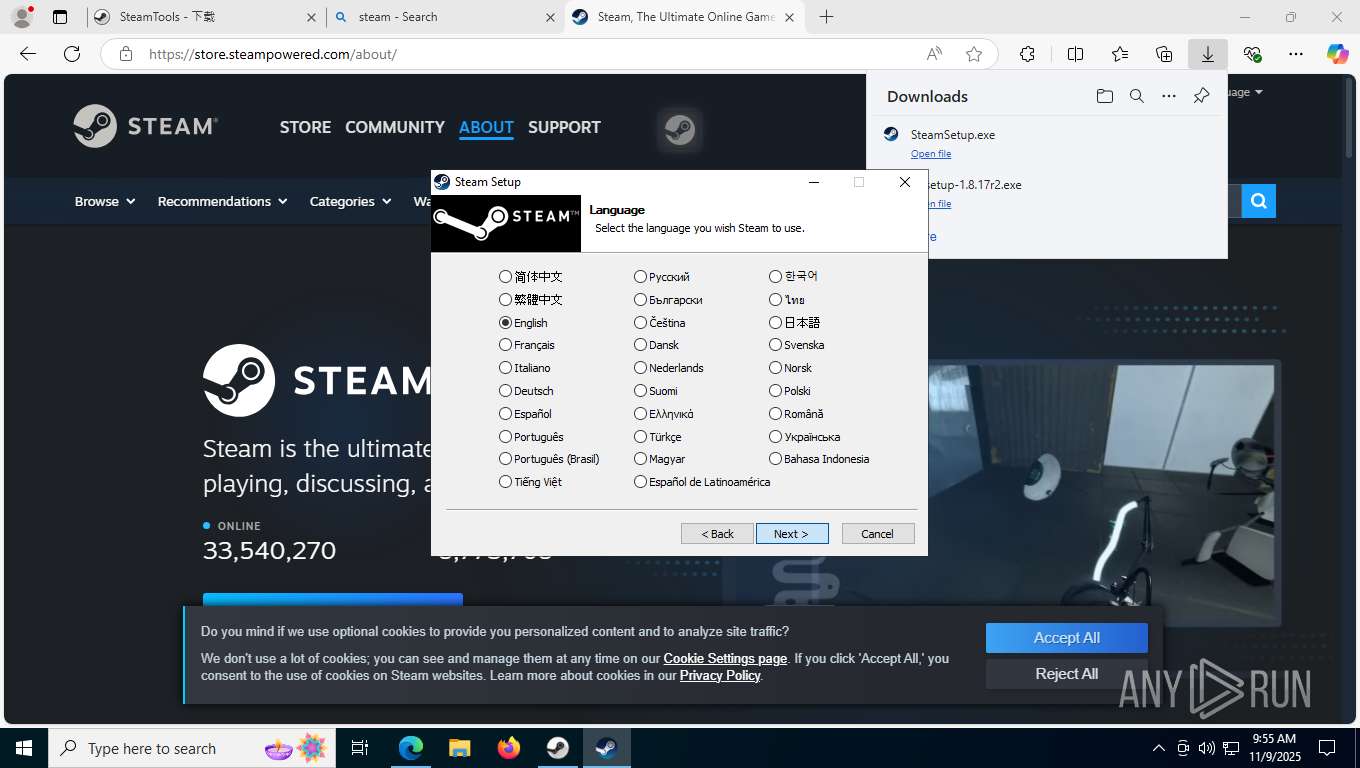Select the 日本語 language option
1360x768 pixels.
[x=795, y=323]
